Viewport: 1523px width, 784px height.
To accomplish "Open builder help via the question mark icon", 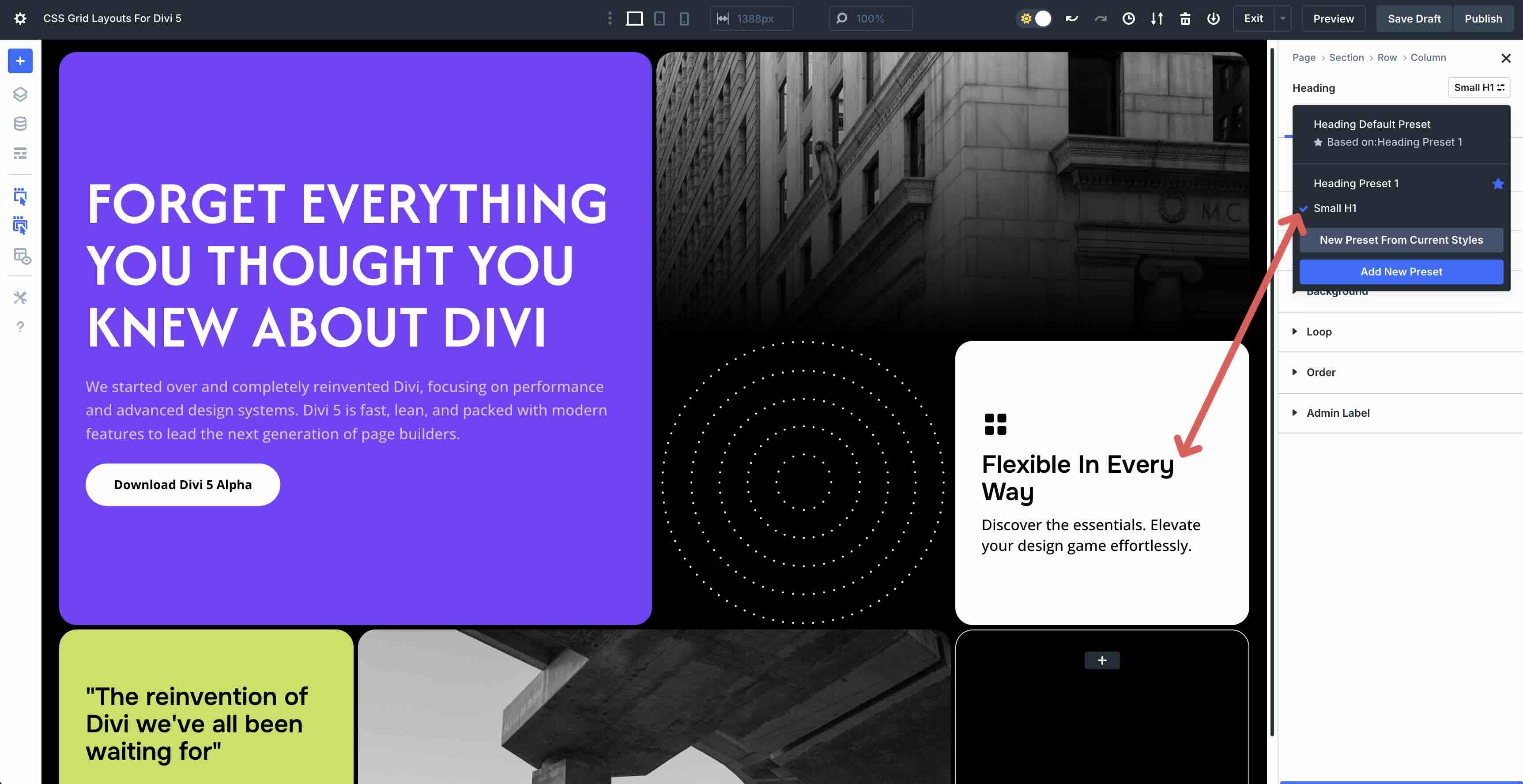I will [20, 326].
